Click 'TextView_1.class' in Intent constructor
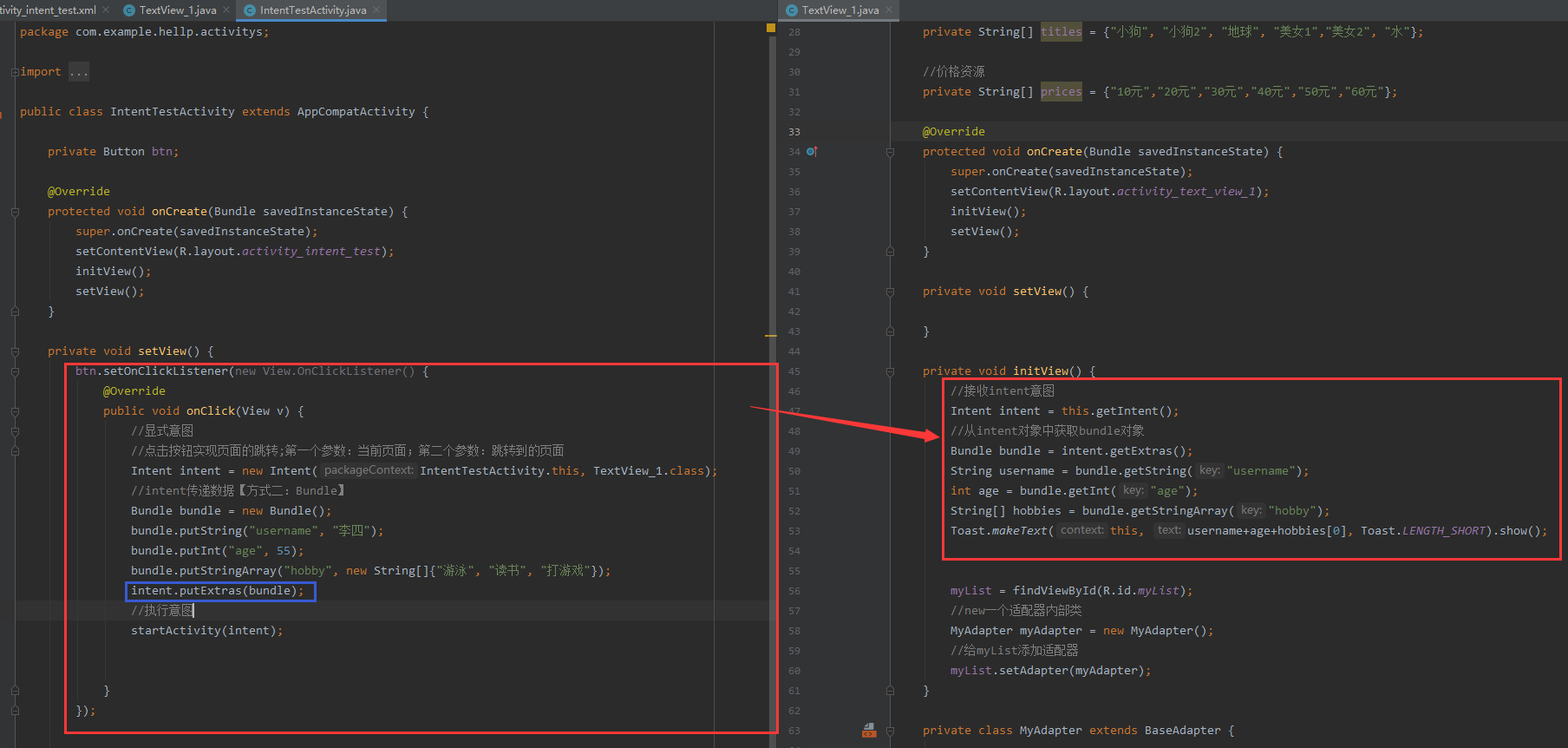1568x748 pixels. 649,471
